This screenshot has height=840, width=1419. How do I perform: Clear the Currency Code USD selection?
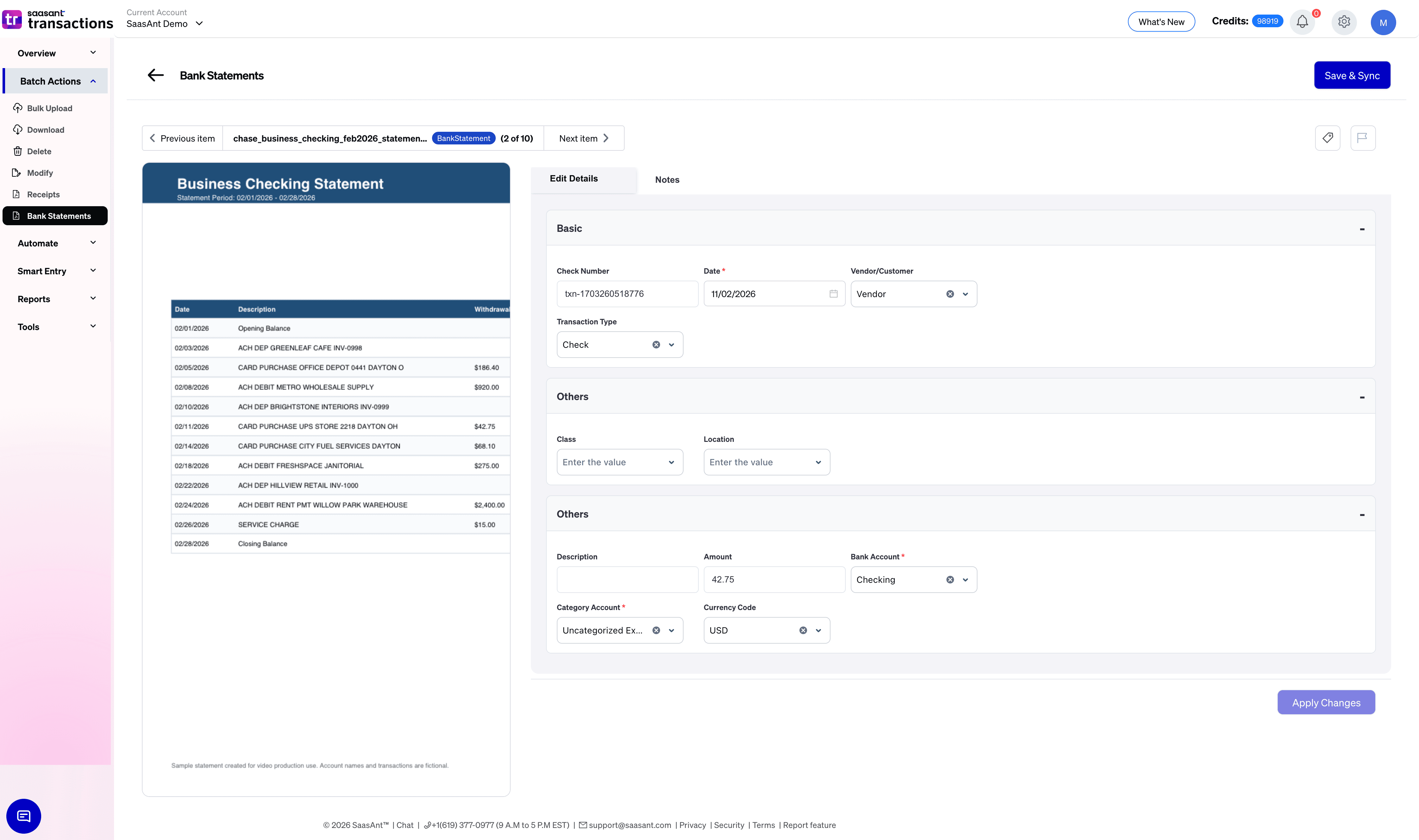tap(803, 631)
